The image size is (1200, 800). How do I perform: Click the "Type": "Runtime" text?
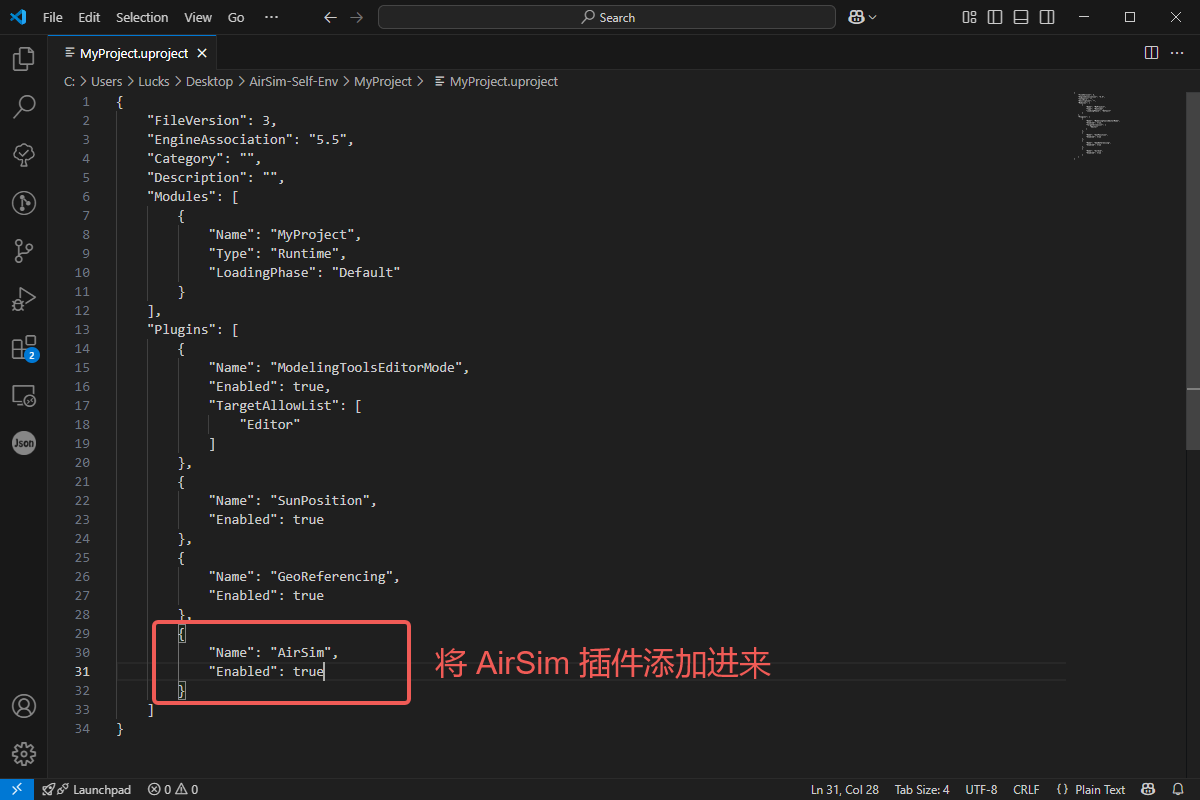(278, 253)
